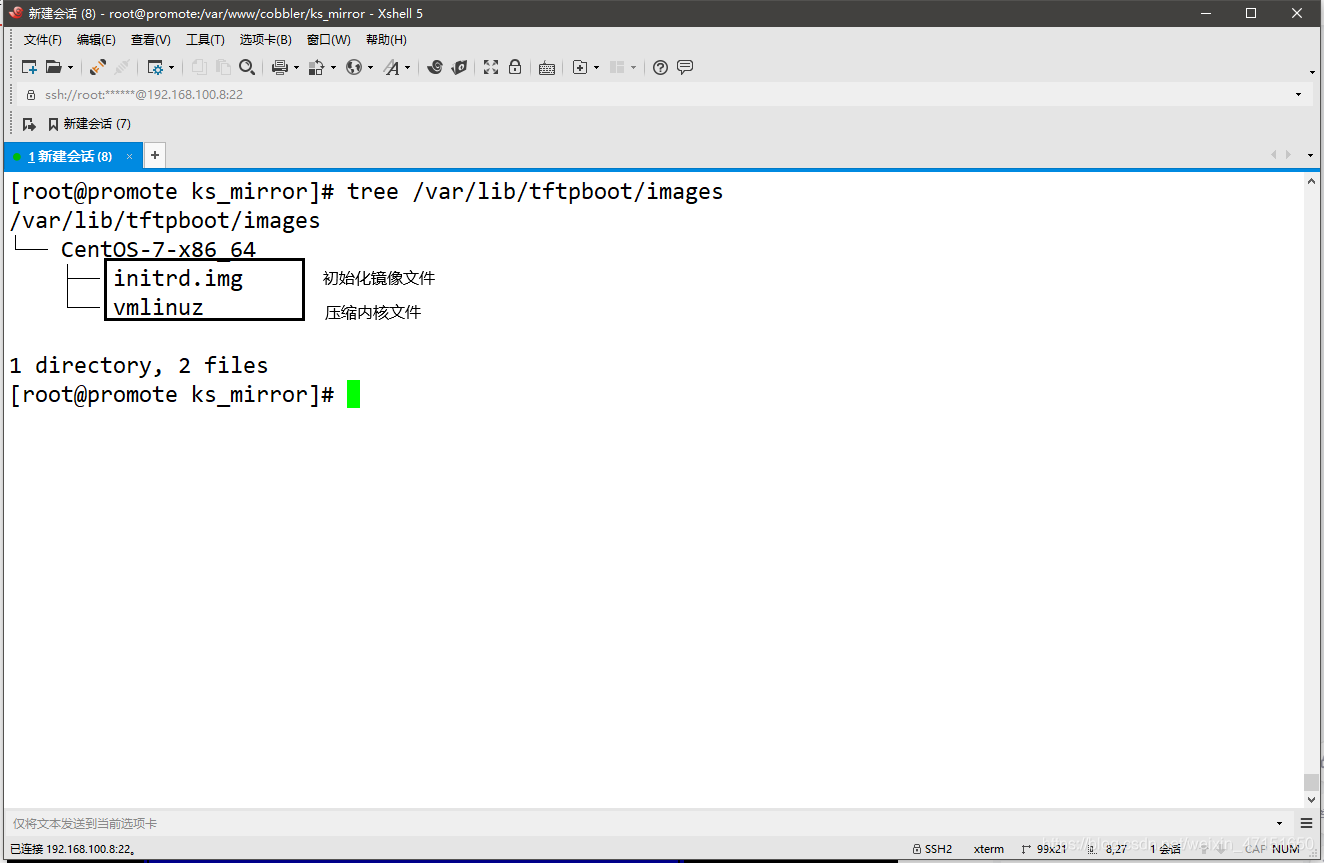The width and height of the screenshot is (1324, 863).
Task: Click NUM indicator in the status bar
Action: [1286, 849]
